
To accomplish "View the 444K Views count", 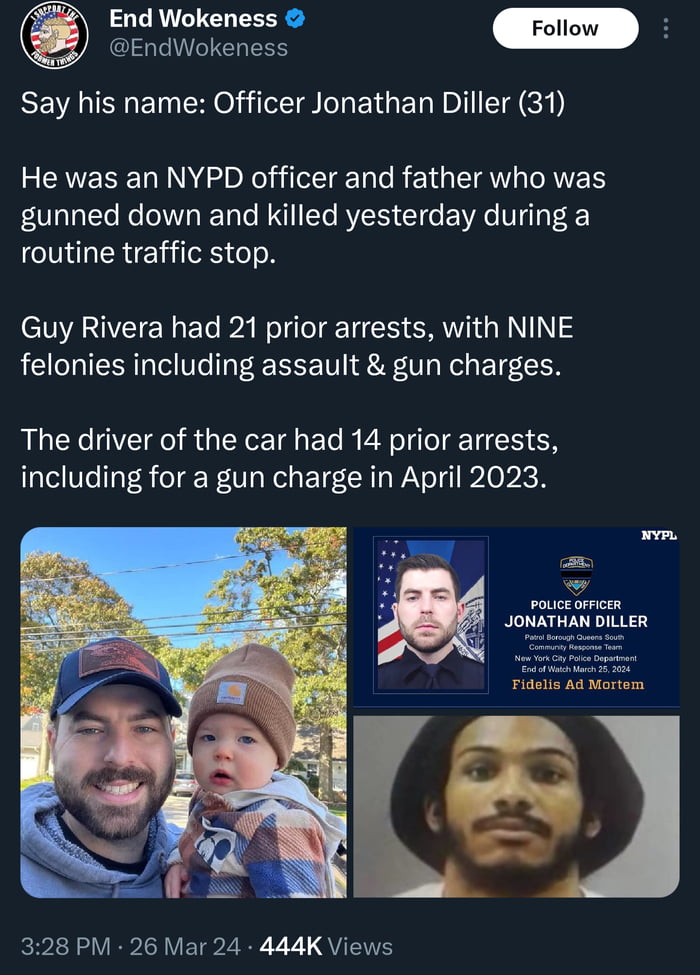I will point(325,945).
